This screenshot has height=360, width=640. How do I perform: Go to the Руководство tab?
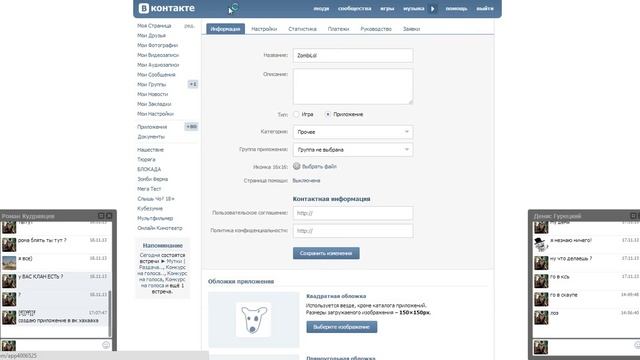tap(376, 29)
